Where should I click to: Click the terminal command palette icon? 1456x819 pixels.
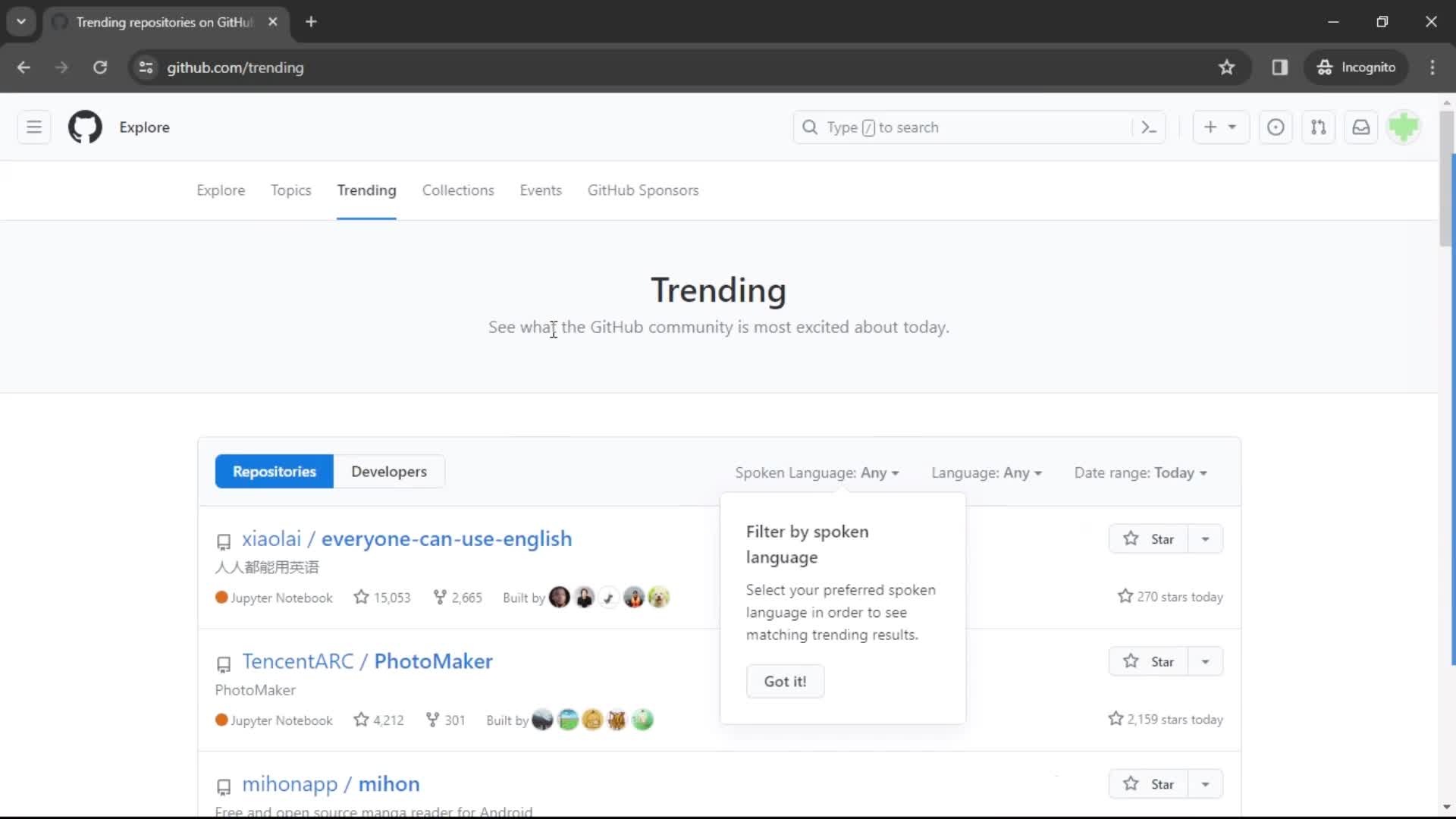tap(1148, 127)
